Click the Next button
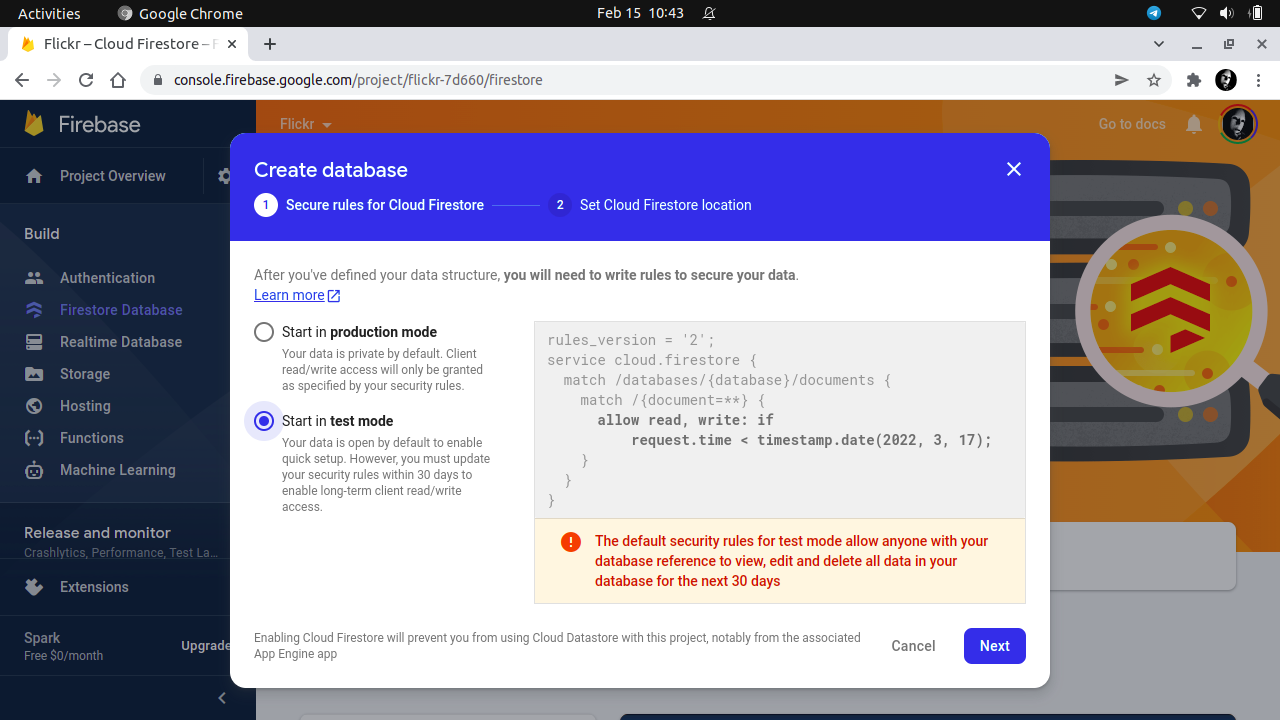 click(x=995, y=646)
